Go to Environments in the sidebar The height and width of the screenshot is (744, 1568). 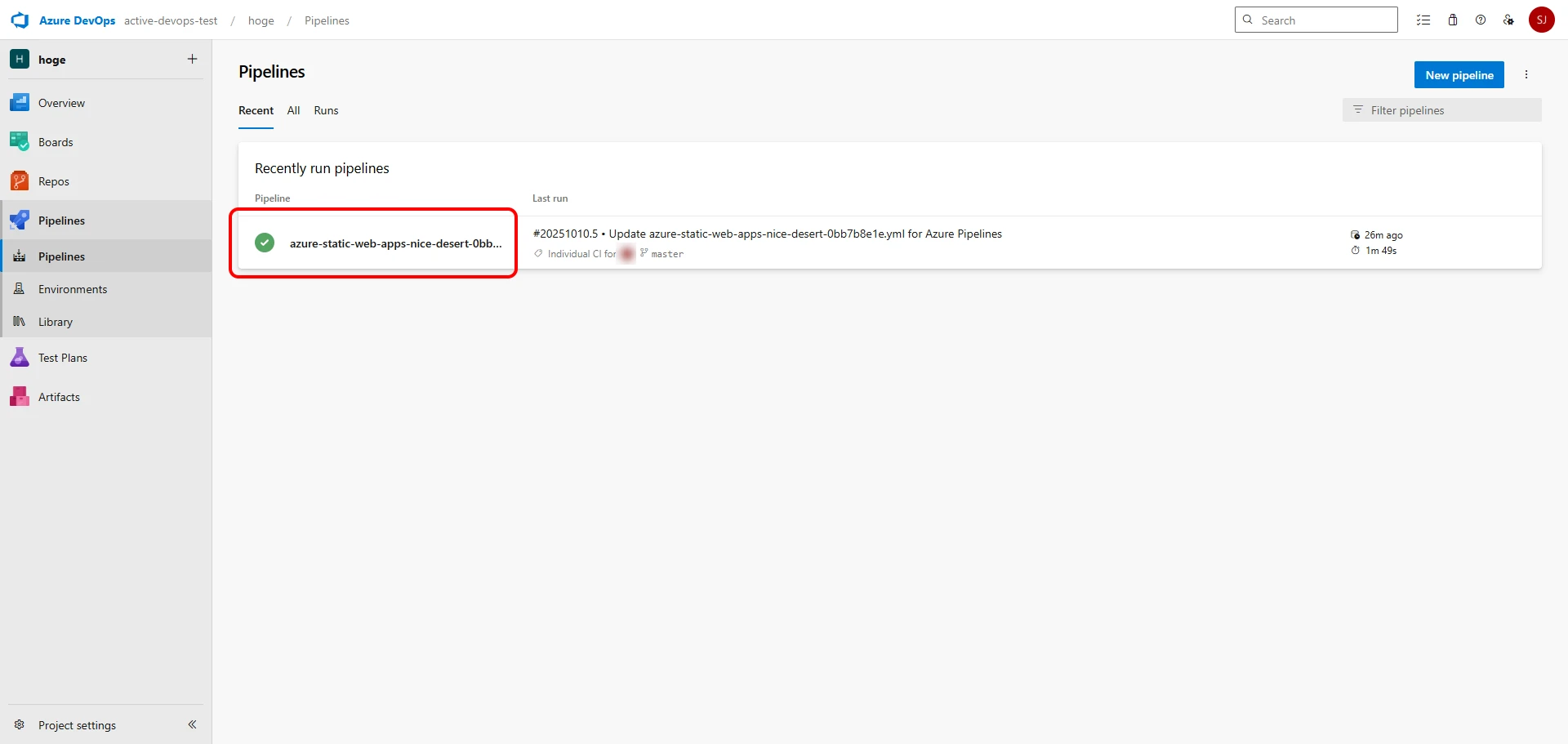pos(73,289)
